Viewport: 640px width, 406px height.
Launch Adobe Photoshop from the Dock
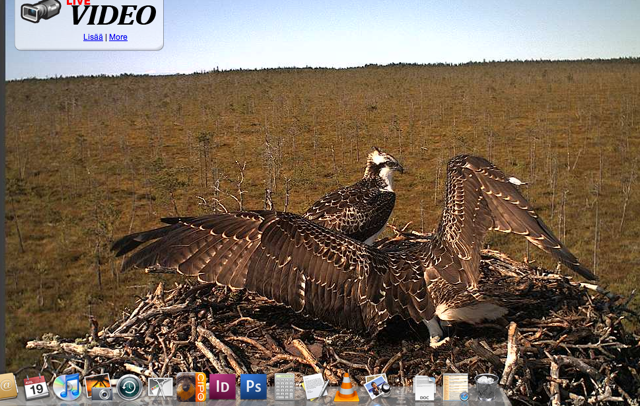[253, 387]
